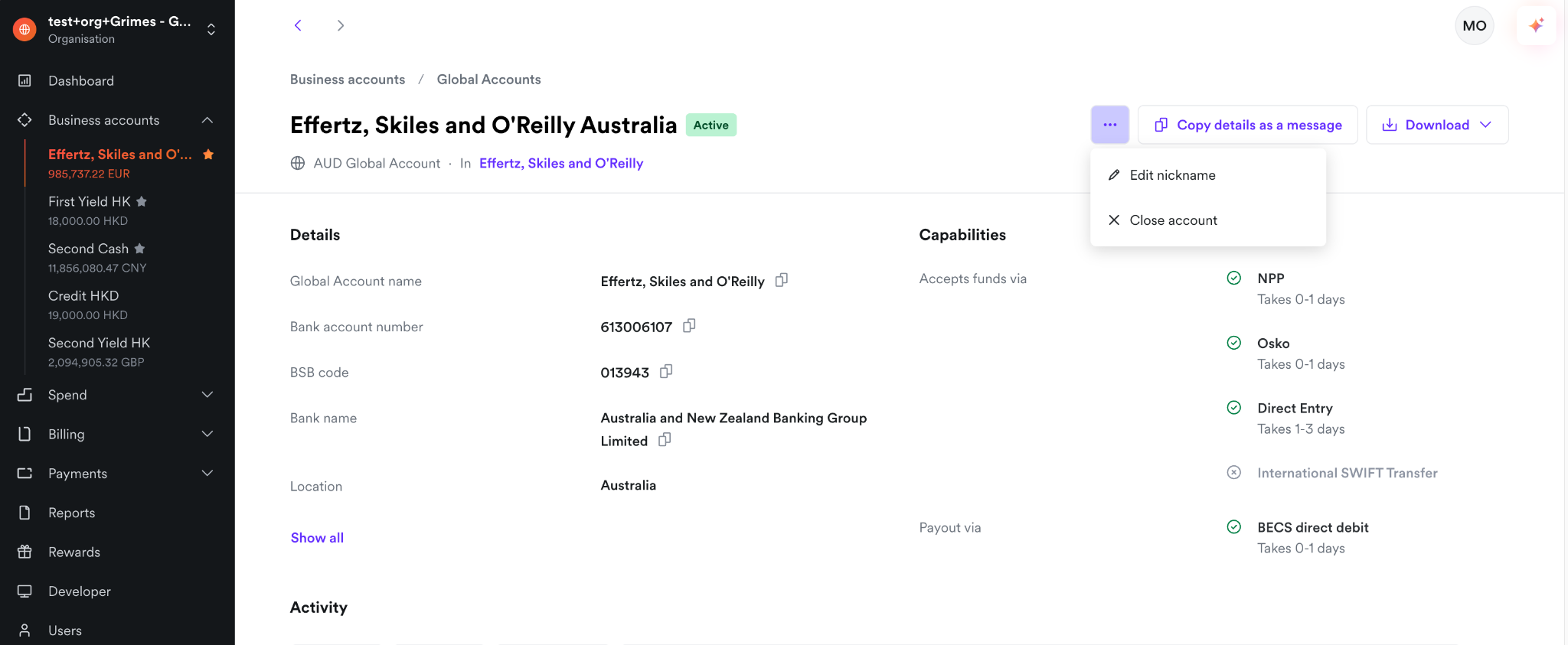Copy the bank name text
The height and width of the screenshot is (645, 1568).
point(665,439)
